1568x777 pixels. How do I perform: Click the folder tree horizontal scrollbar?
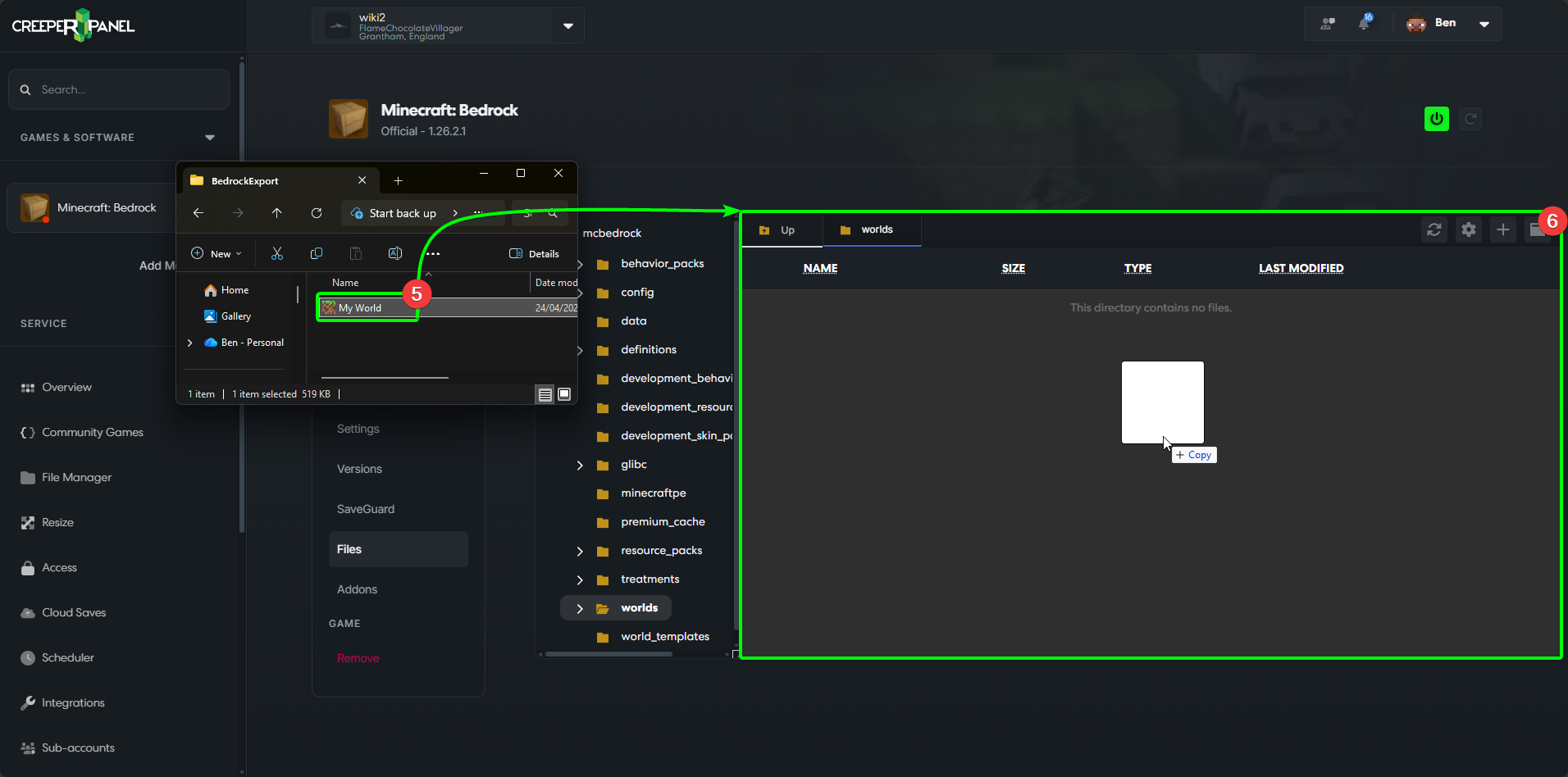coord(609,654)
